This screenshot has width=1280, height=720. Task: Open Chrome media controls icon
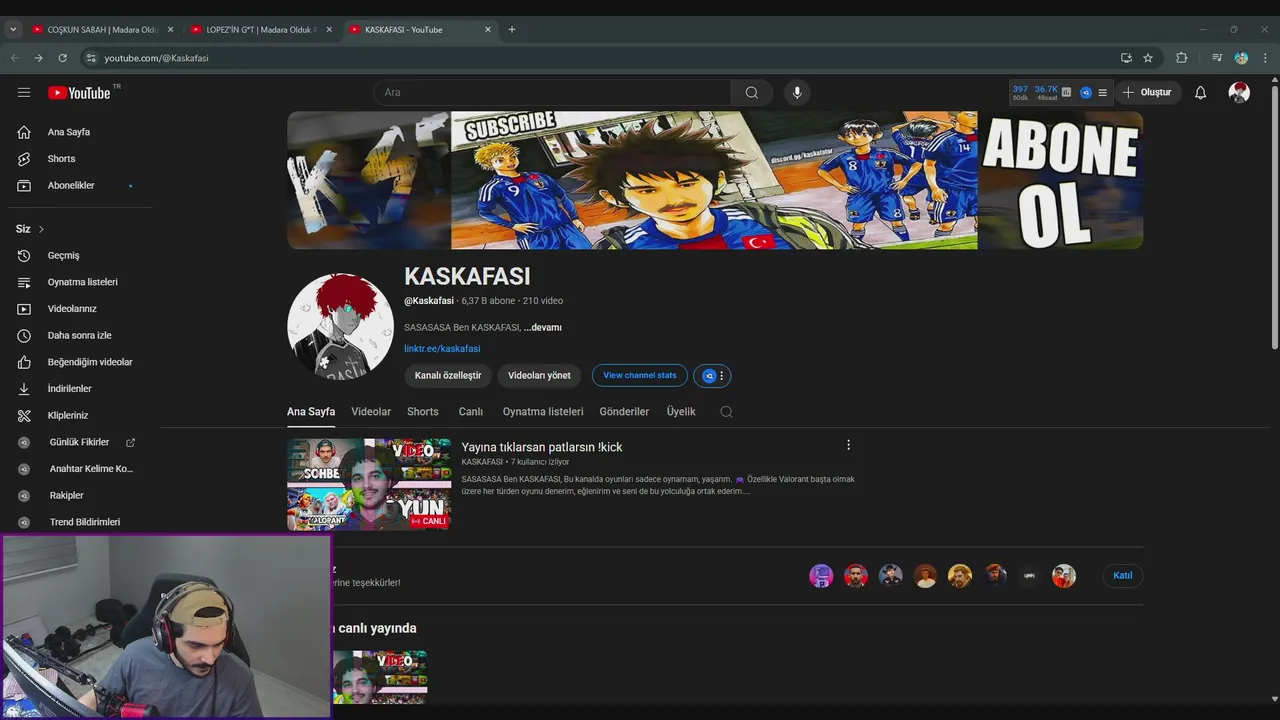[1217, 58]
